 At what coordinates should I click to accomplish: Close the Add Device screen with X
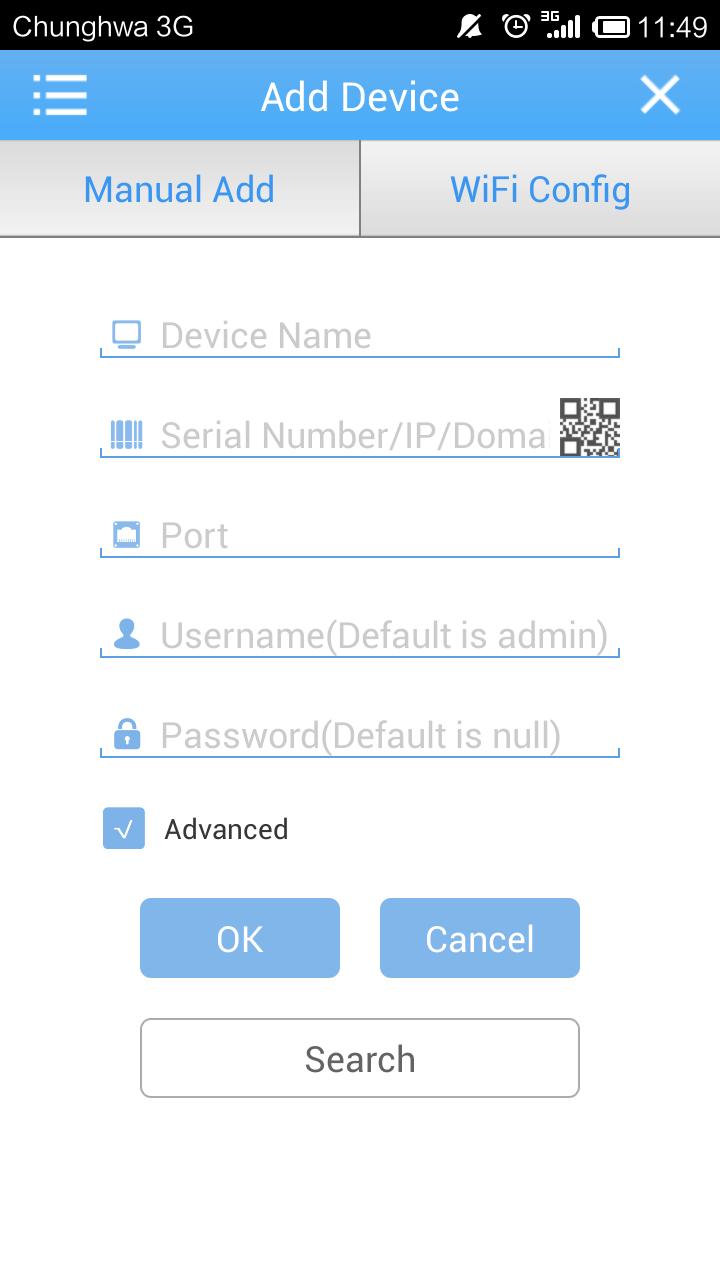click(660, 95)
